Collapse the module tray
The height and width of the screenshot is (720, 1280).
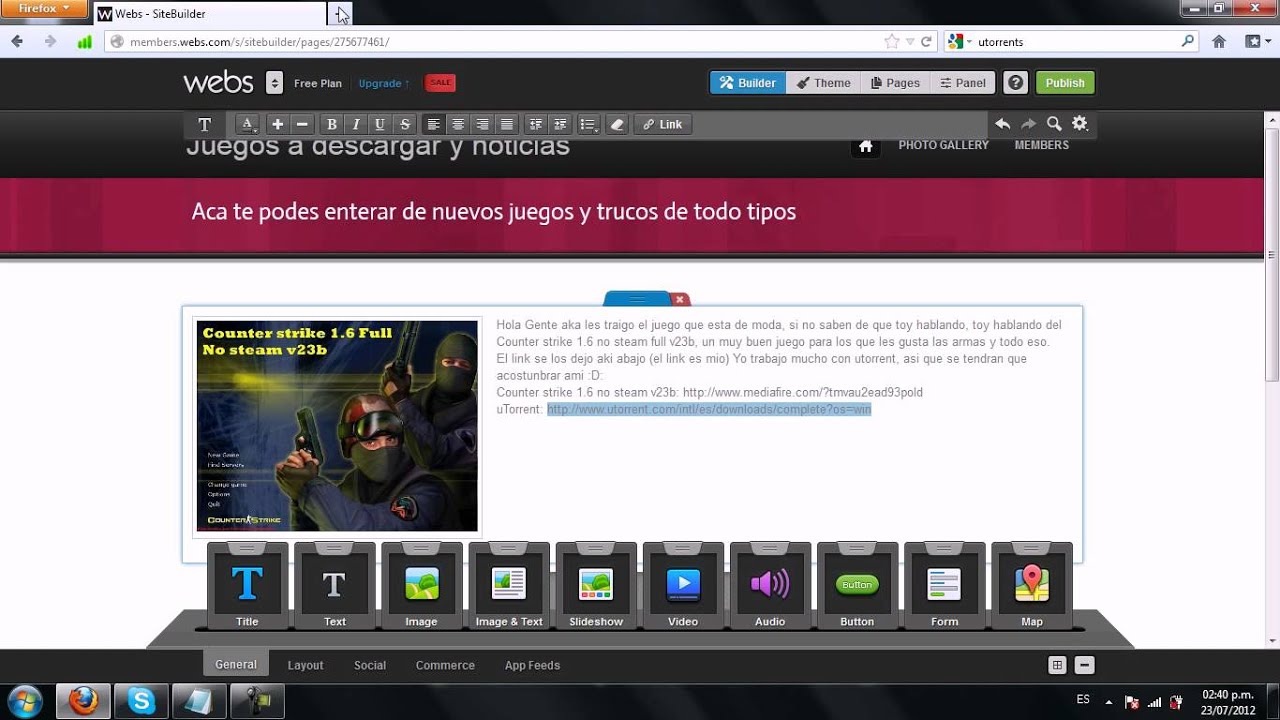pos(1085,665)
